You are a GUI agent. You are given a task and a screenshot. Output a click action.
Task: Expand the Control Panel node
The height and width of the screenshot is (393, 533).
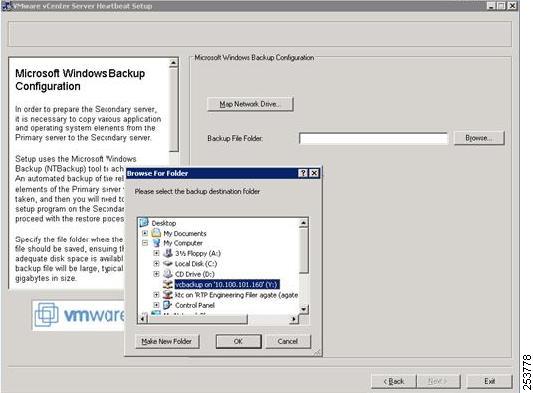click(x=156, y=305)
